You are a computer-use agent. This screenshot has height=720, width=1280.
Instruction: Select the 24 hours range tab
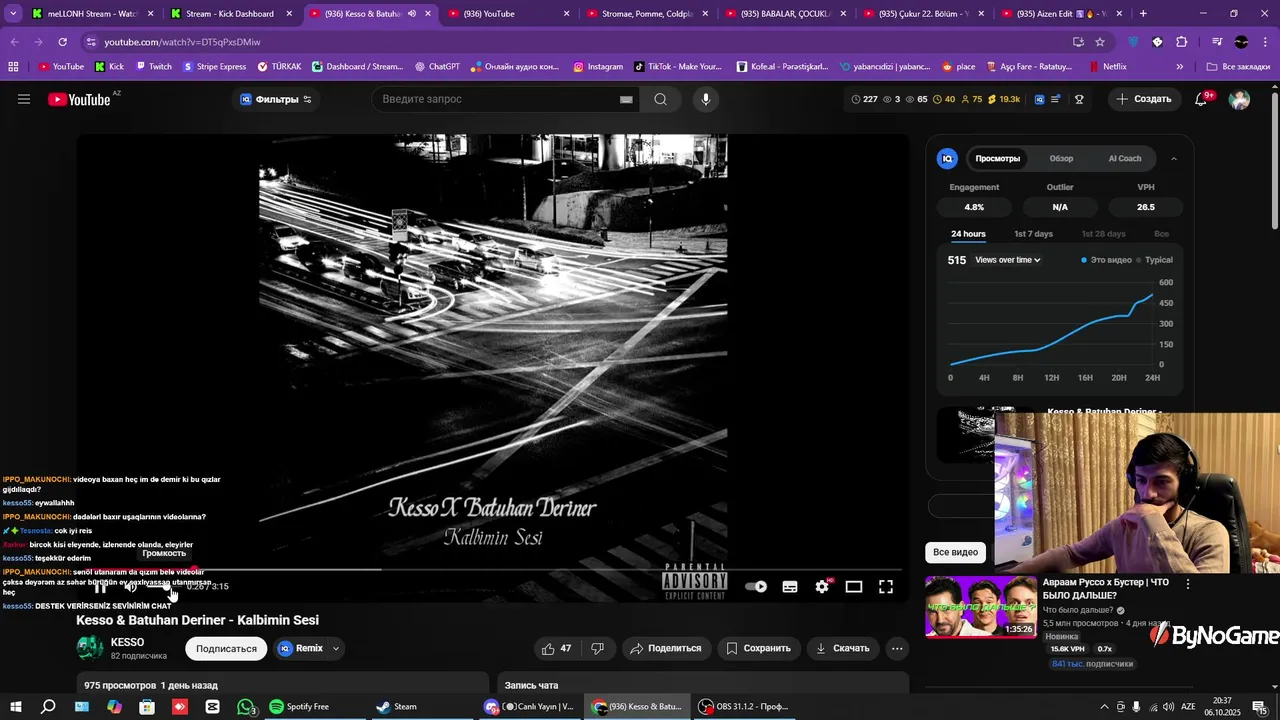click(x=968, y=234)
